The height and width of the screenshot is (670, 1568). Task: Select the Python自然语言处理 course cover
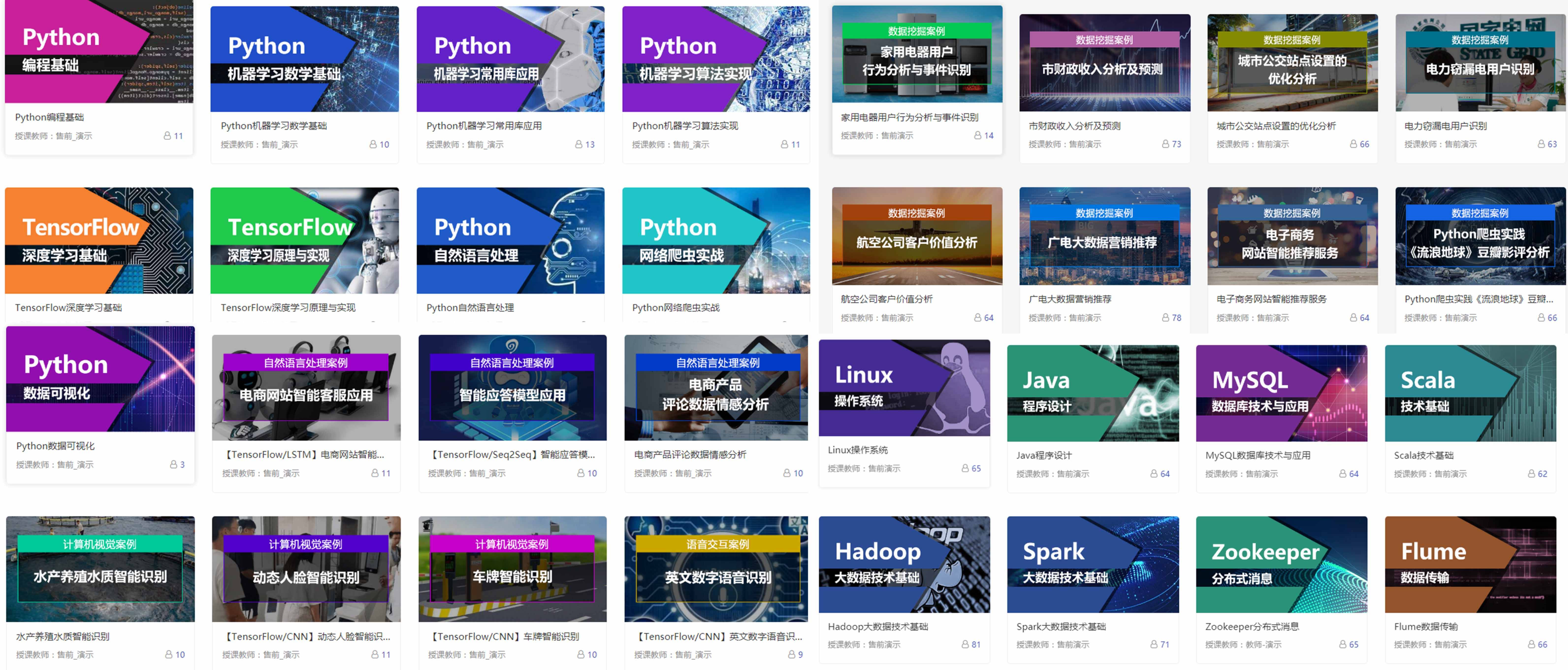pyautogui.click(x=510, y=241)
